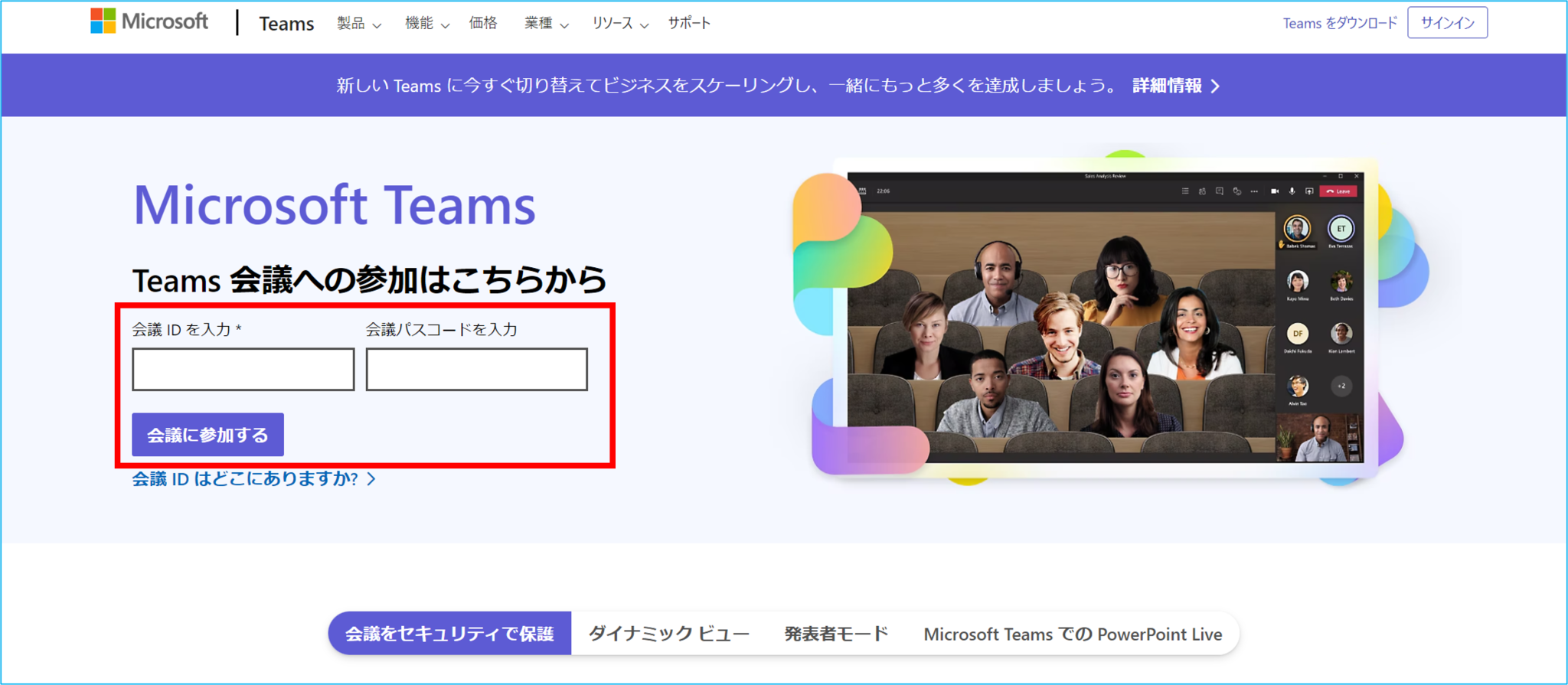Screen dimensions: 1568x685
Task: Expand the 業種 dropdown menu
Action: [x=546, y=24]
